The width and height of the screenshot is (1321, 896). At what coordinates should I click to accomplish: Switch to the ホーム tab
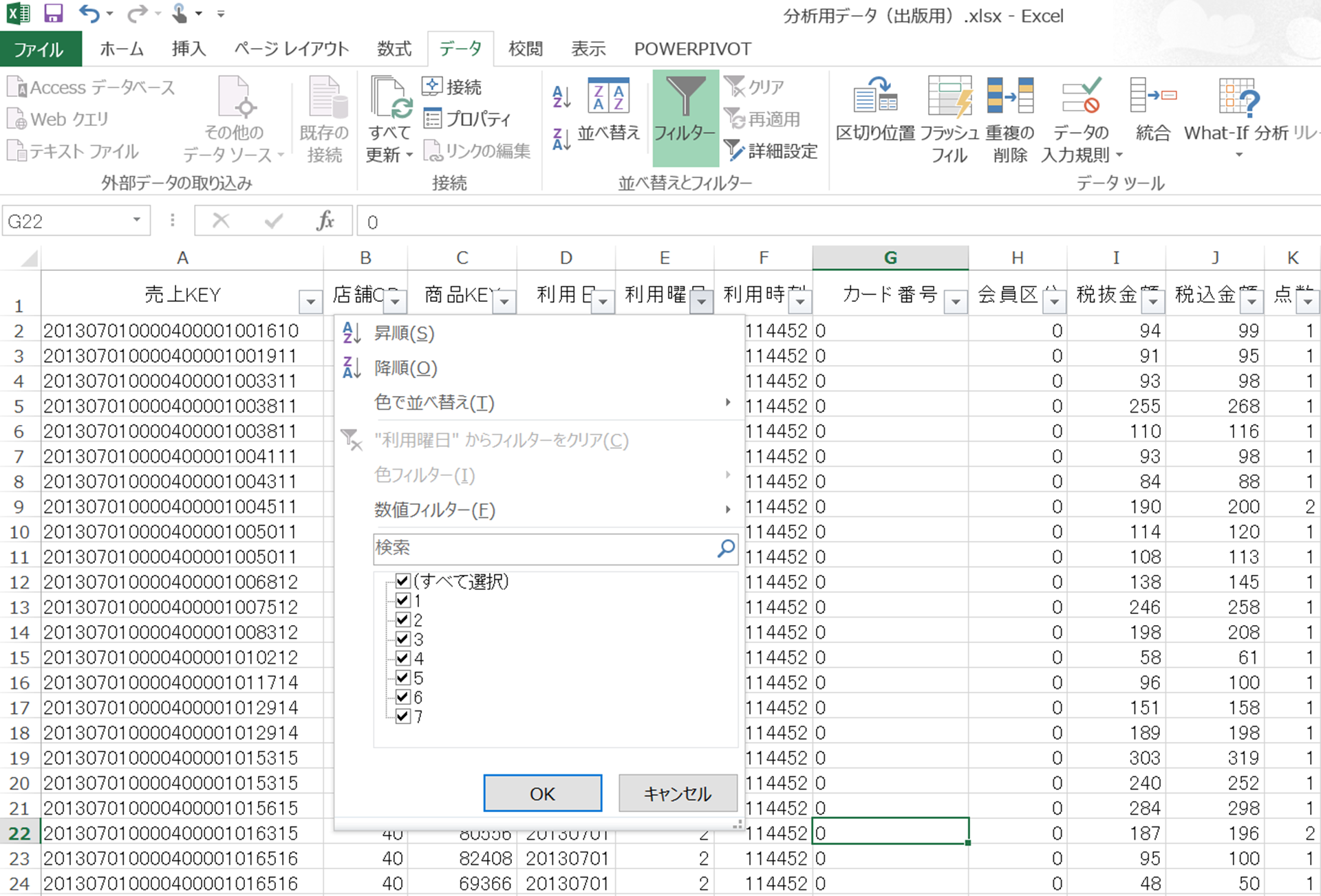pos(122,49)
